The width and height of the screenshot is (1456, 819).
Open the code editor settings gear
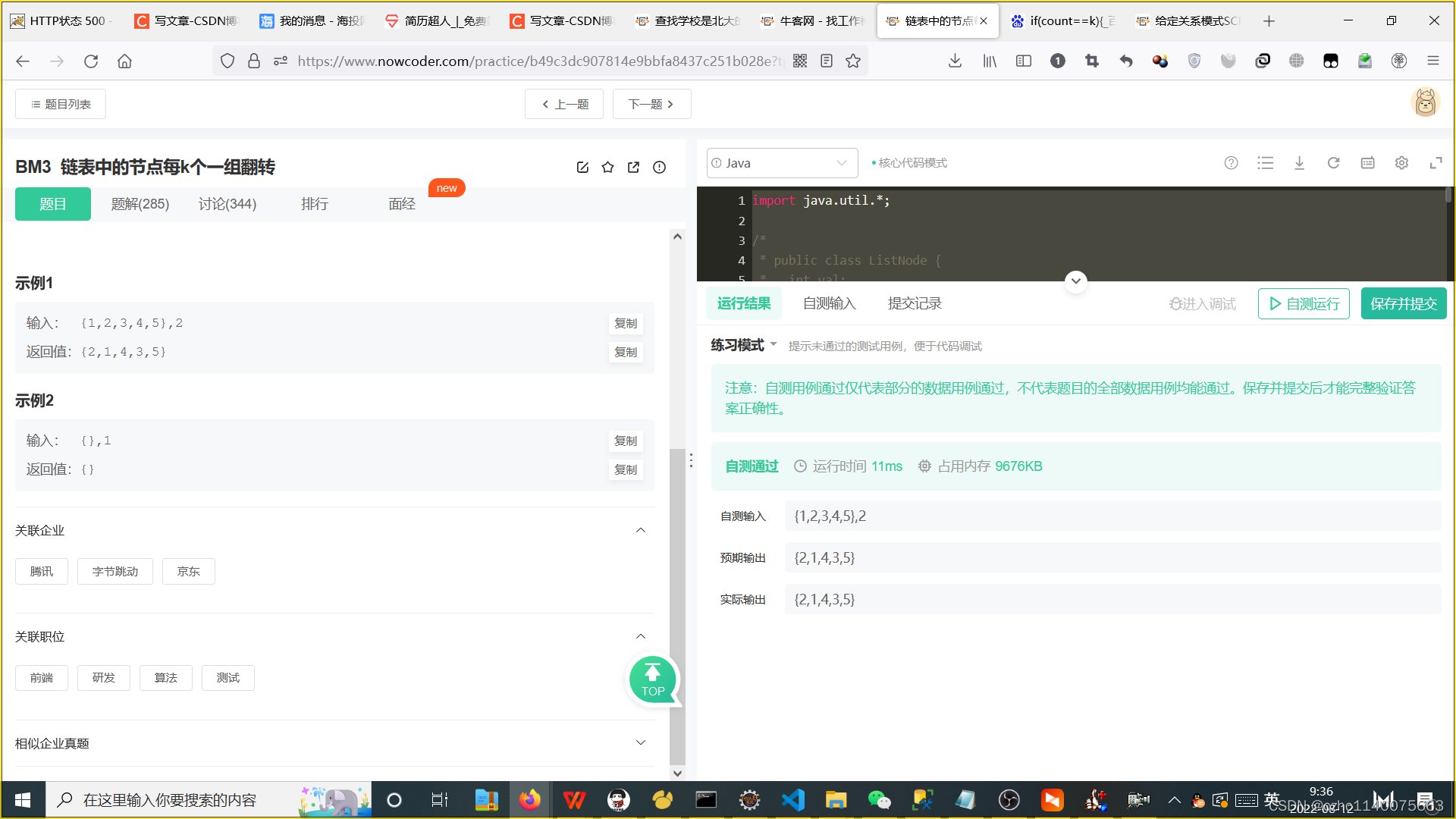click(x=1401, y=162)
